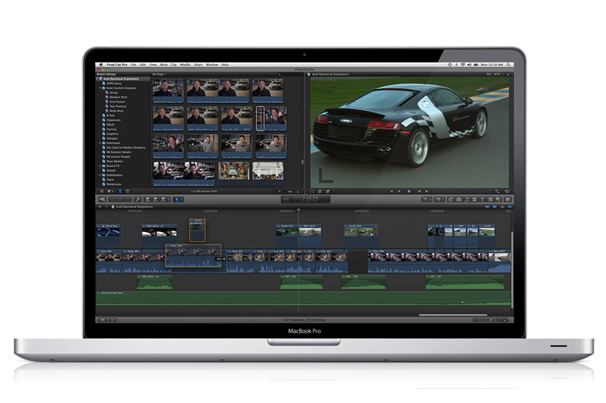
Task: Toggle audio skimming above the timeline
Action: click(495, 207)
